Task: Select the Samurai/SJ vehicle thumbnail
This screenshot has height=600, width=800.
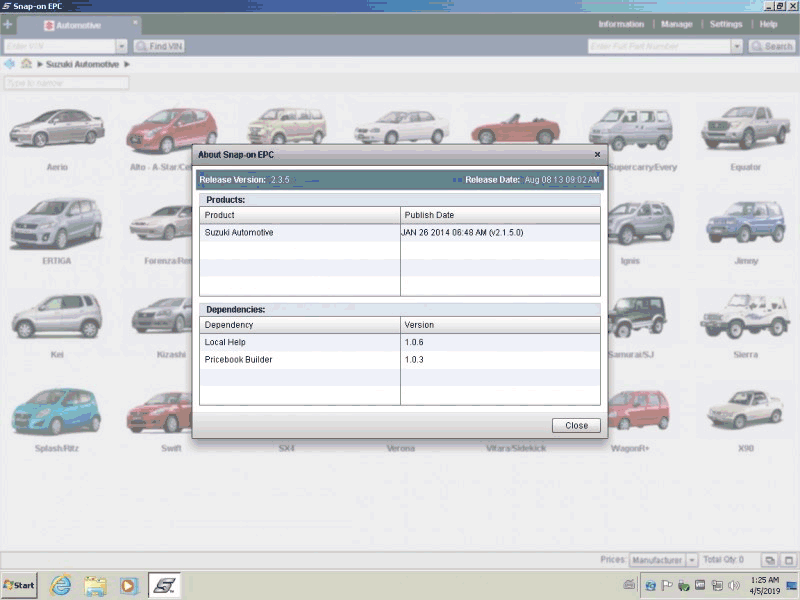Action: coord(638,317)
